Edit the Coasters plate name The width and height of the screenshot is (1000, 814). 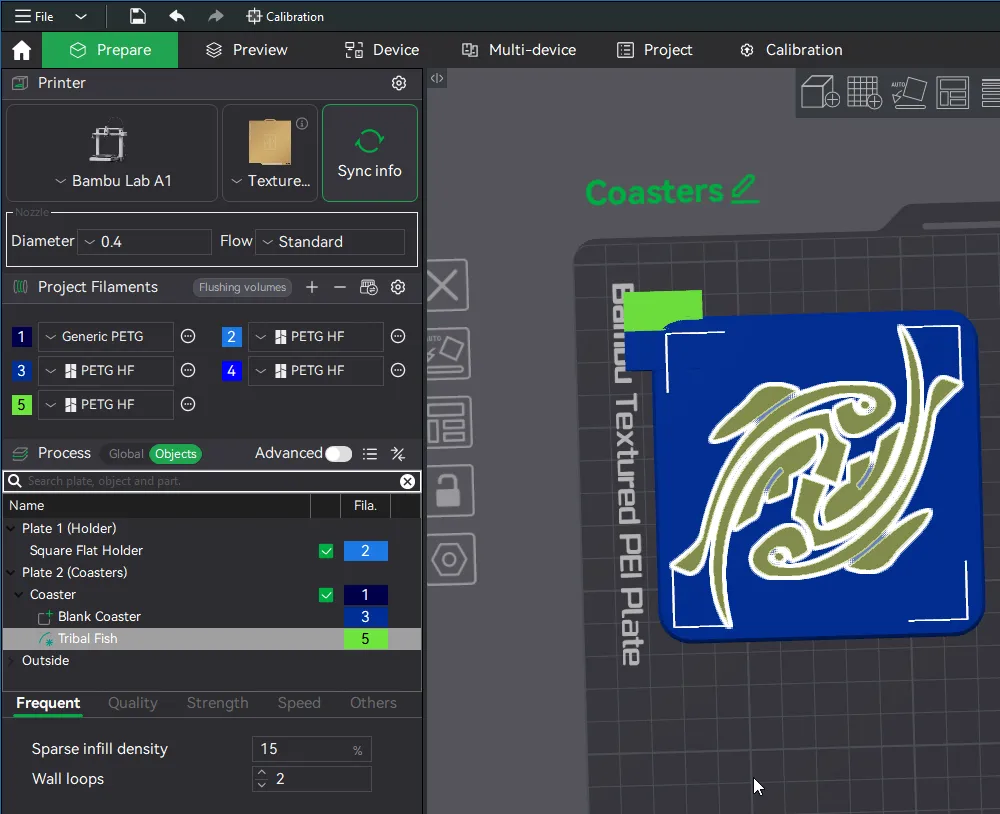pyautogui.click(x=744, y=189)
